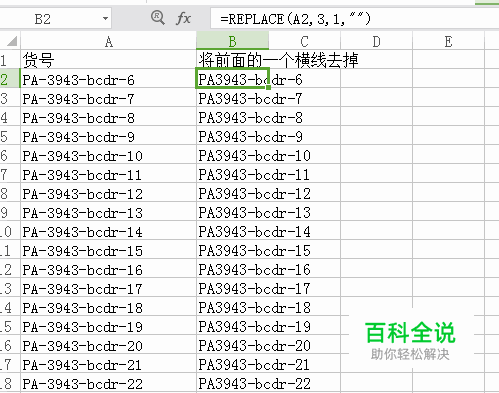The width and height of the screenshot is (499, 393).
Task: Click cell A18 PA-3943-bcdr-22
Action: click(x=108, y=383)
